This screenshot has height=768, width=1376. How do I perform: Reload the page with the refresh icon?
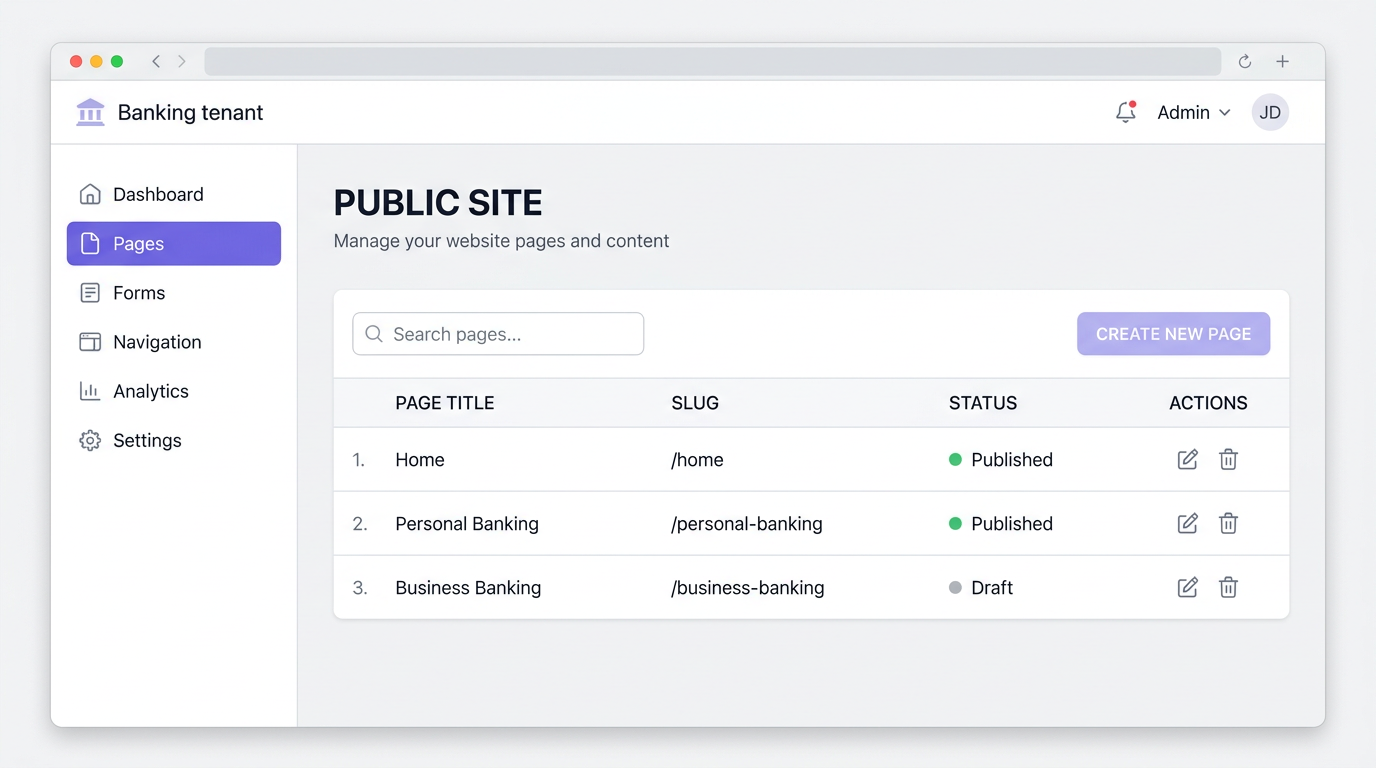pyautogui.click(x=1245, y=62)
